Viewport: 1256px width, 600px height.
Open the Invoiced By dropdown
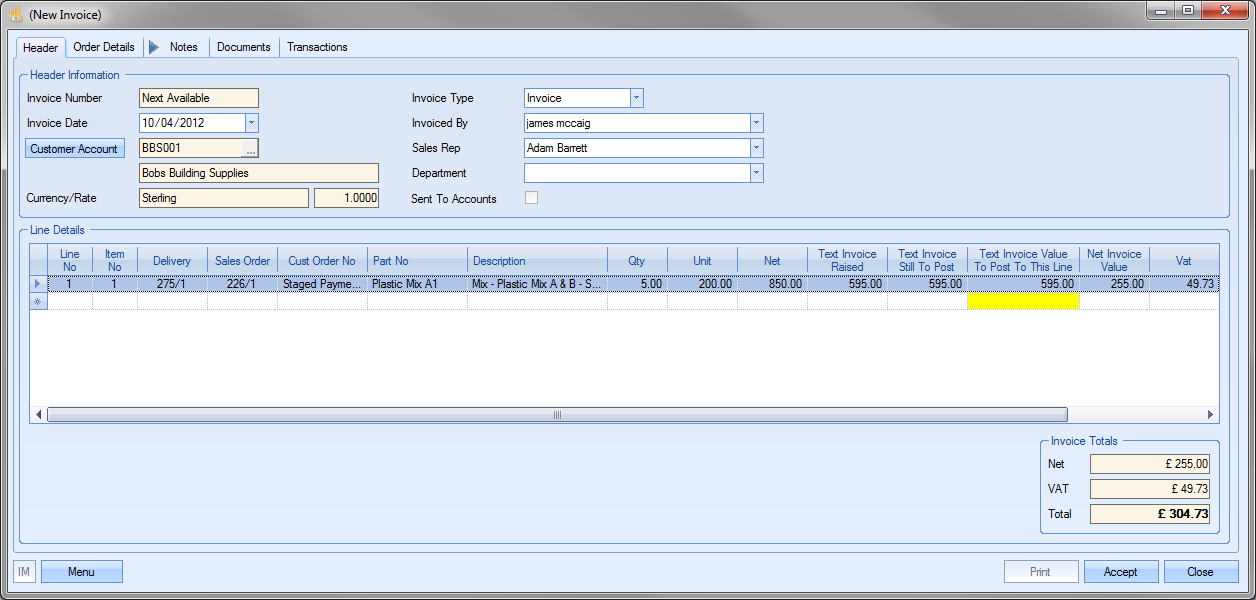tap(756, 123)
